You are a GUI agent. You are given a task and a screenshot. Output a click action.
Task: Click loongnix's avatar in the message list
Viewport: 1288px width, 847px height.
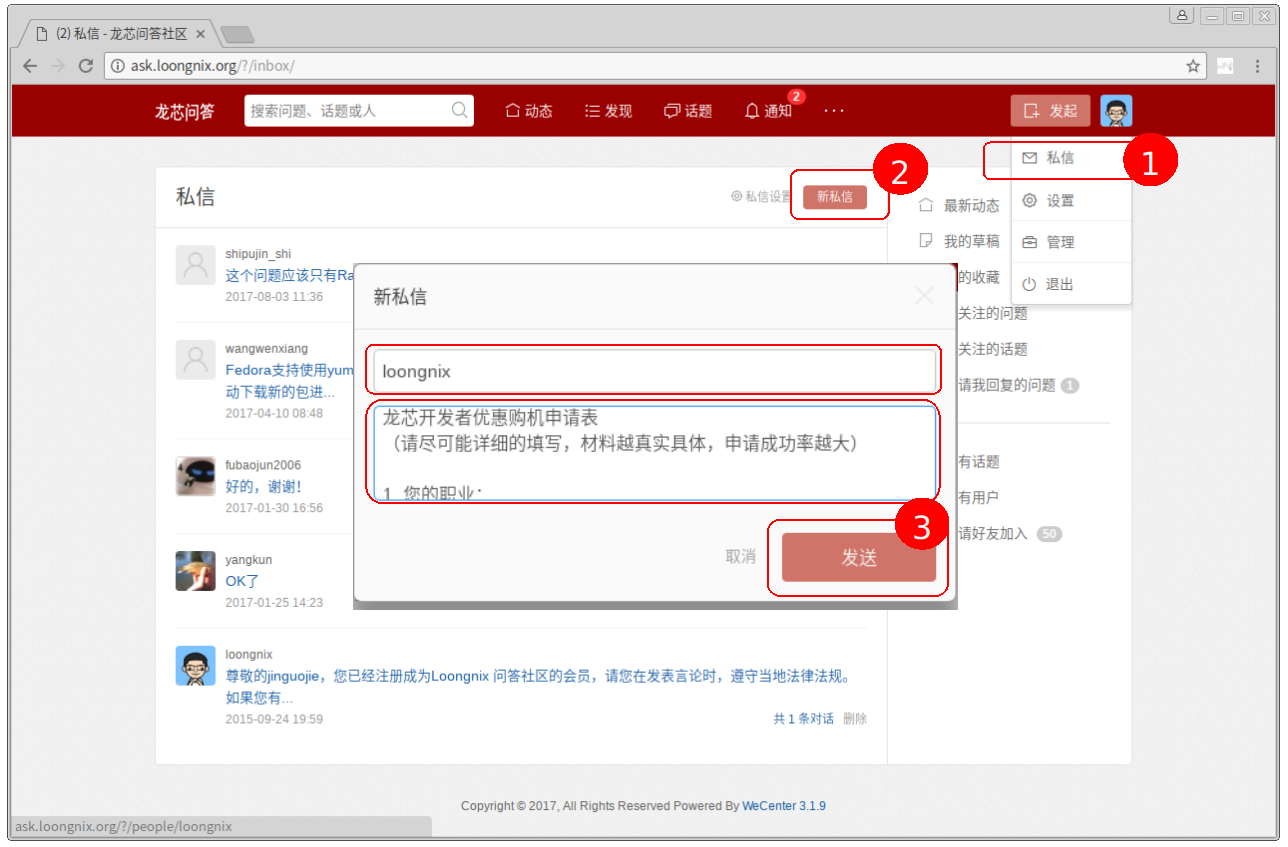pyautogui.click(x=195, y=665)
